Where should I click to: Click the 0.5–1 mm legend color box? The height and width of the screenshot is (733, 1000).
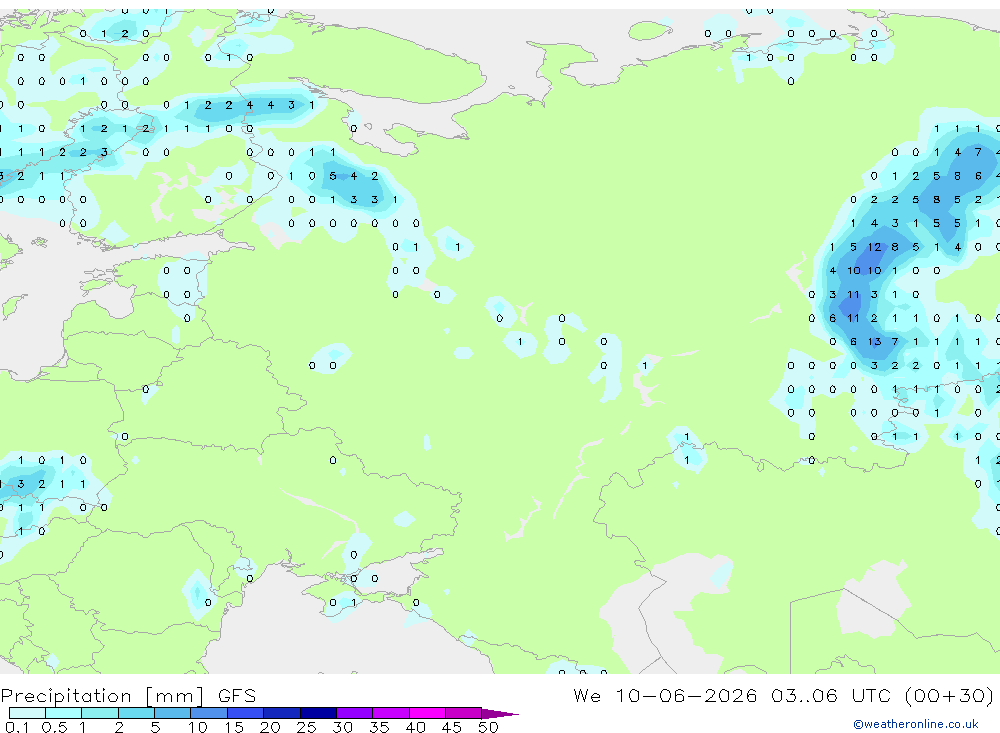(64, 713)
